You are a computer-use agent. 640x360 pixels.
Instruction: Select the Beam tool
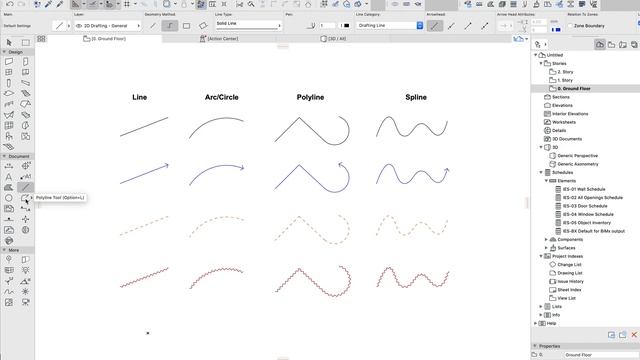click(x=26, y=83)
